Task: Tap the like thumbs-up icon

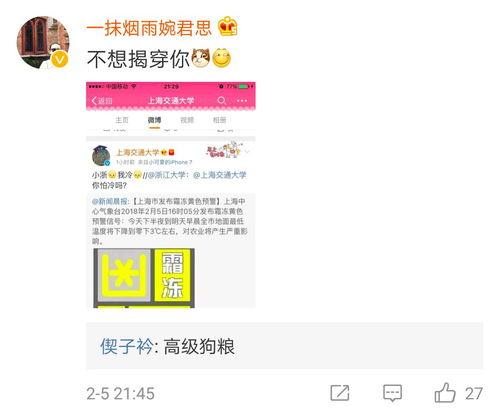Action: click(445, 393)
